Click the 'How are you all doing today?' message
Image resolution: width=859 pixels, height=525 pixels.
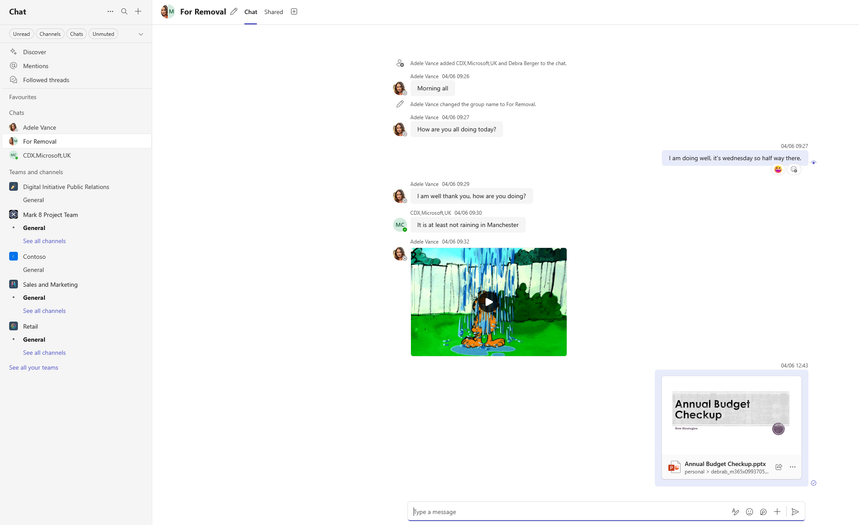click(456, 129)
